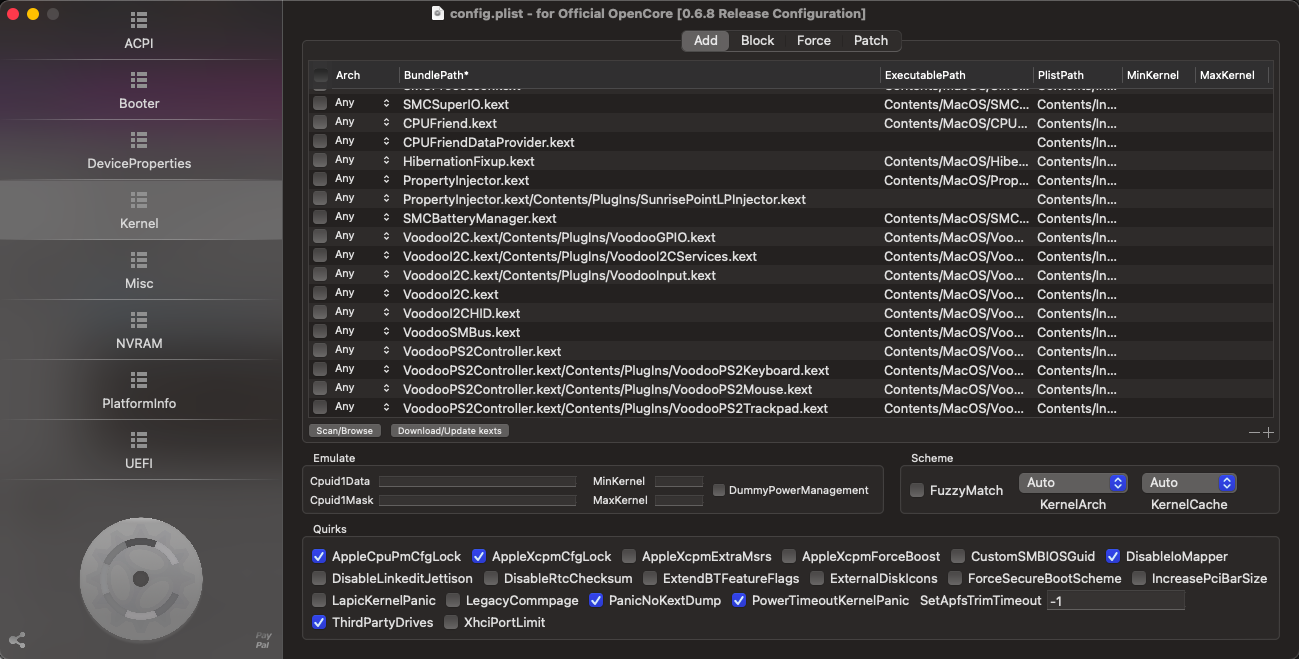Open the KernelArch Auto dropdown
Image resolution: width=1299 pixels, height=659 pixels.
(1073, 483)
